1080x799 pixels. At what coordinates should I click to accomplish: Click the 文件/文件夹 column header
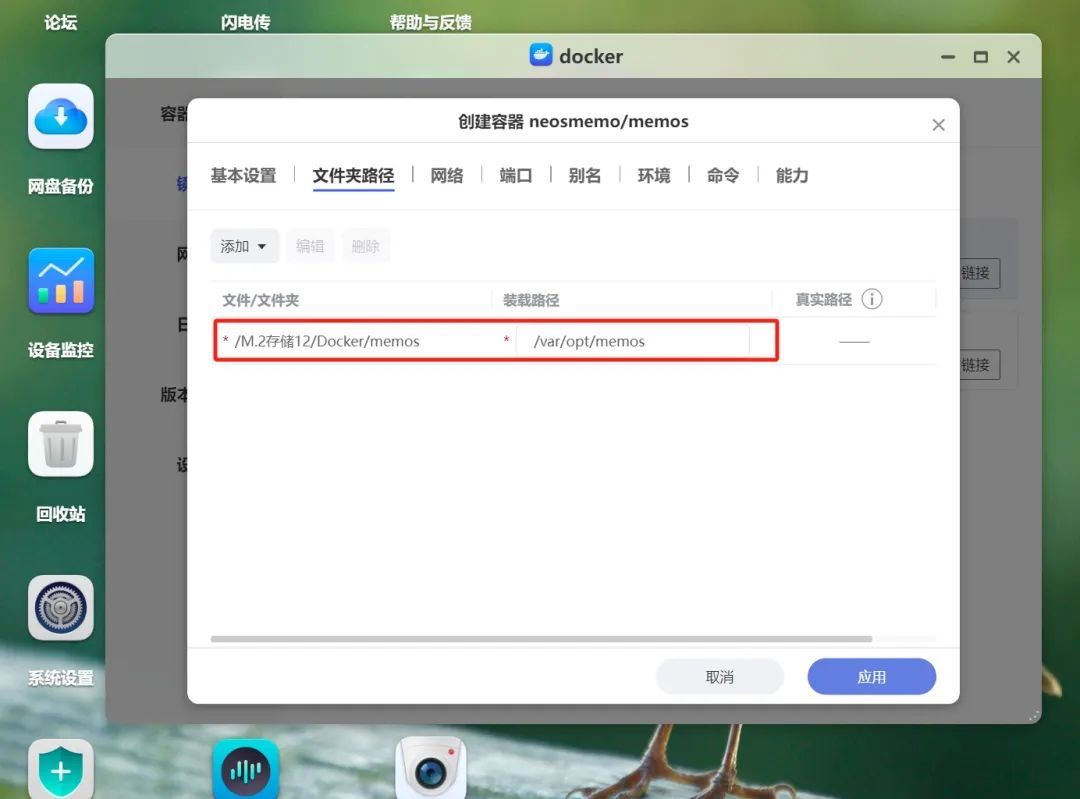pyautogui.click(x=260, y=300)
